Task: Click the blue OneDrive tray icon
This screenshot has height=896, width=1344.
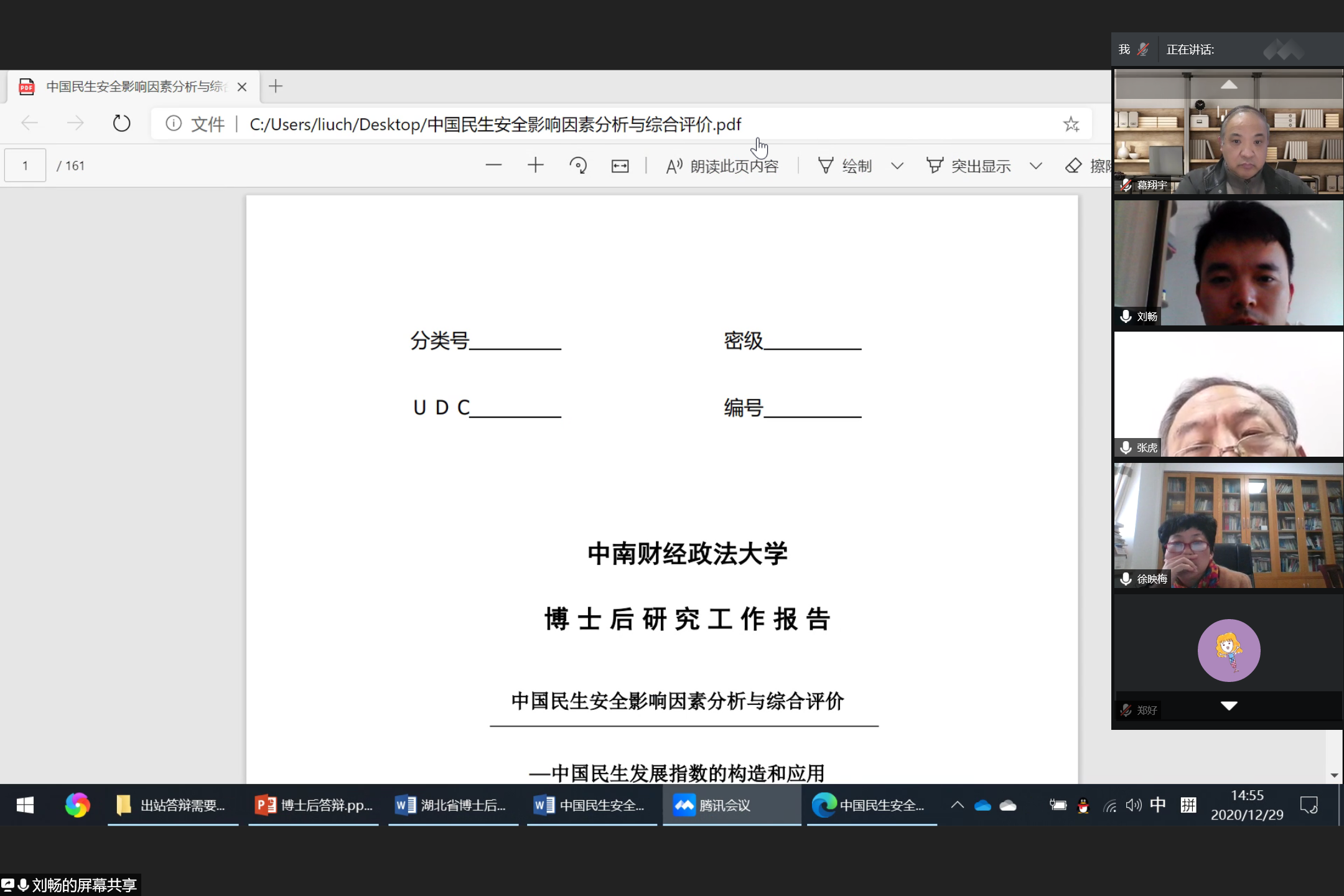Action: point(982,806)
